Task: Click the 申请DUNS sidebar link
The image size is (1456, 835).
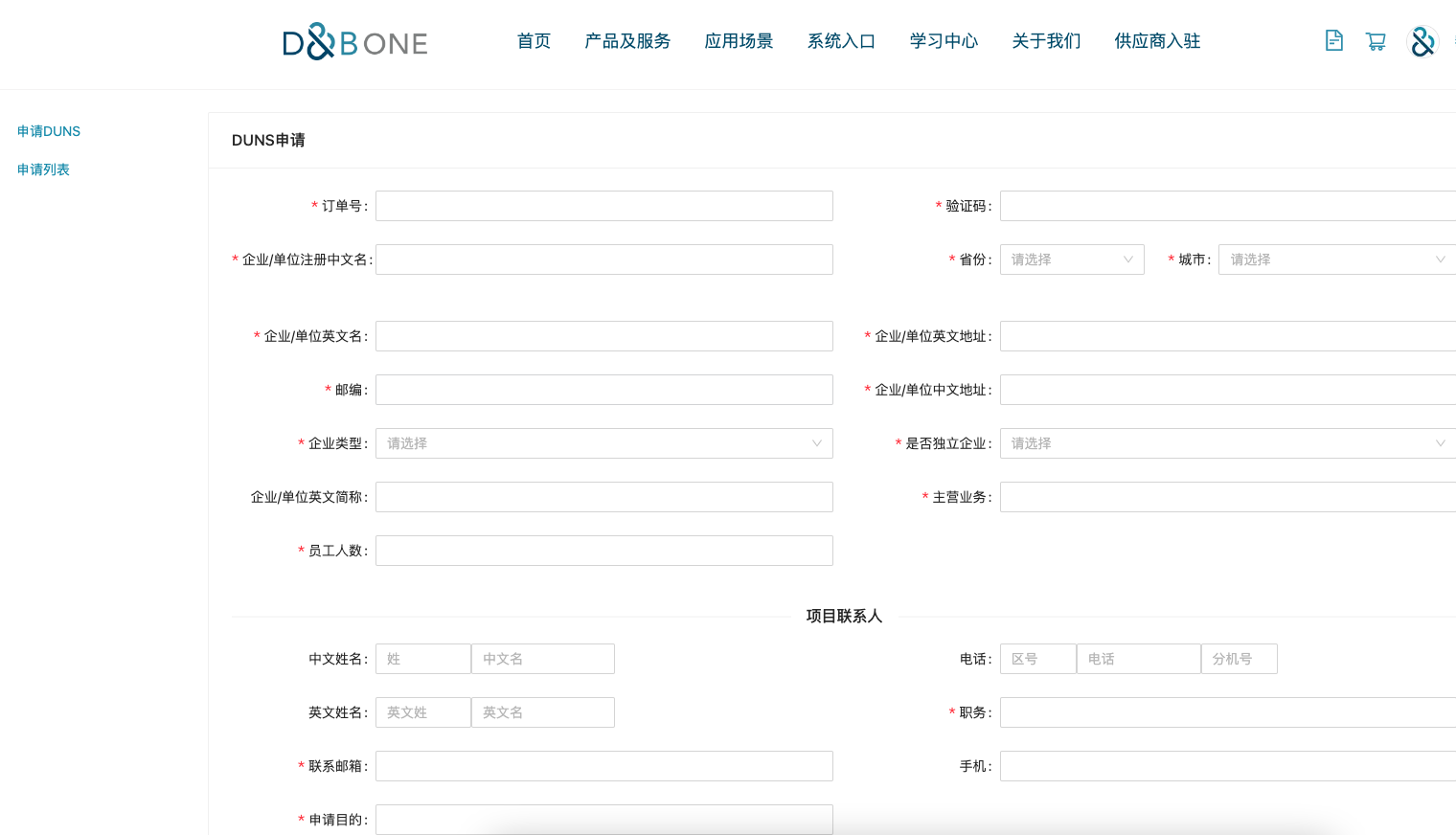Action: 49,131
